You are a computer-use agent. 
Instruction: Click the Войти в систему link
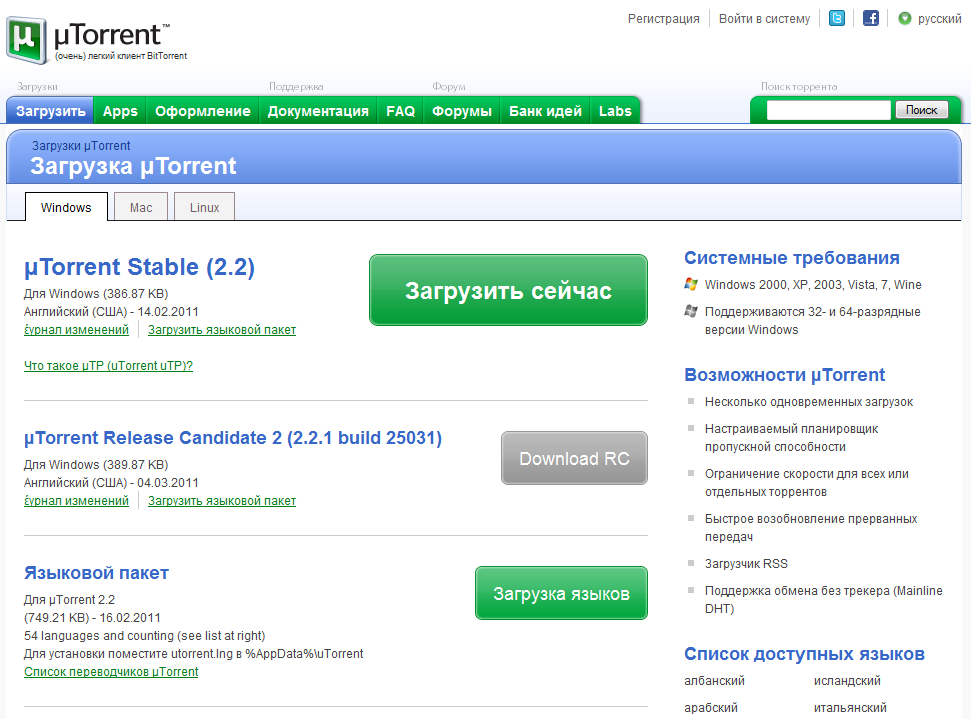point(764,19)
